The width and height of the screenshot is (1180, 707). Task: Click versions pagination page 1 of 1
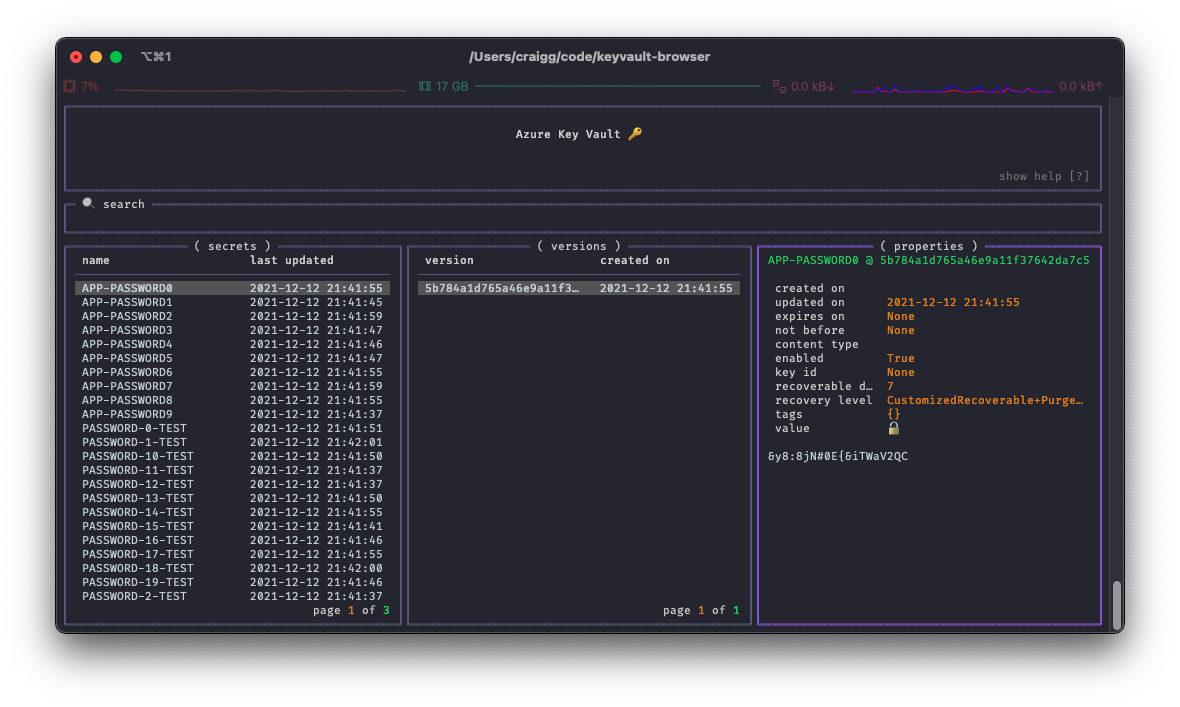click(701, 610)
